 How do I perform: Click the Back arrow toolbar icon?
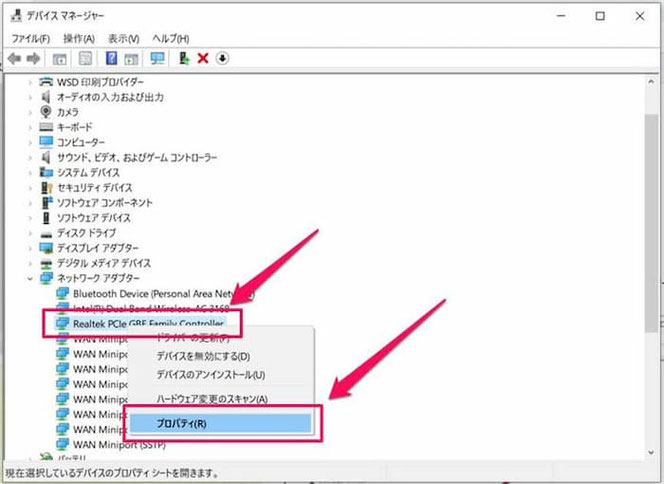14,58
